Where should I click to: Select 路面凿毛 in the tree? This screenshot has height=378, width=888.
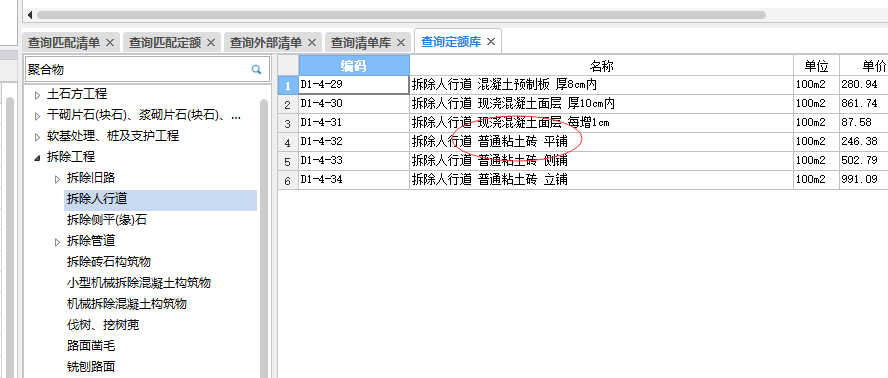pos(91,346)
